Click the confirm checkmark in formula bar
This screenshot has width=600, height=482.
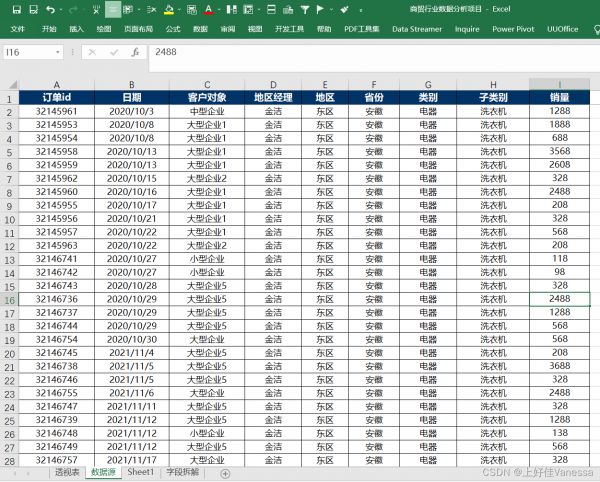point(112,52)
